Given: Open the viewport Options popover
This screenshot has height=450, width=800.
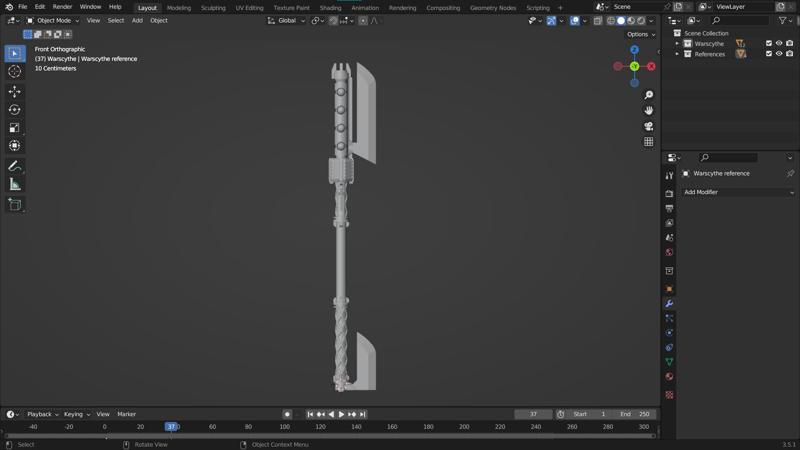Looking at the screenshot, I should pos(640,34).
